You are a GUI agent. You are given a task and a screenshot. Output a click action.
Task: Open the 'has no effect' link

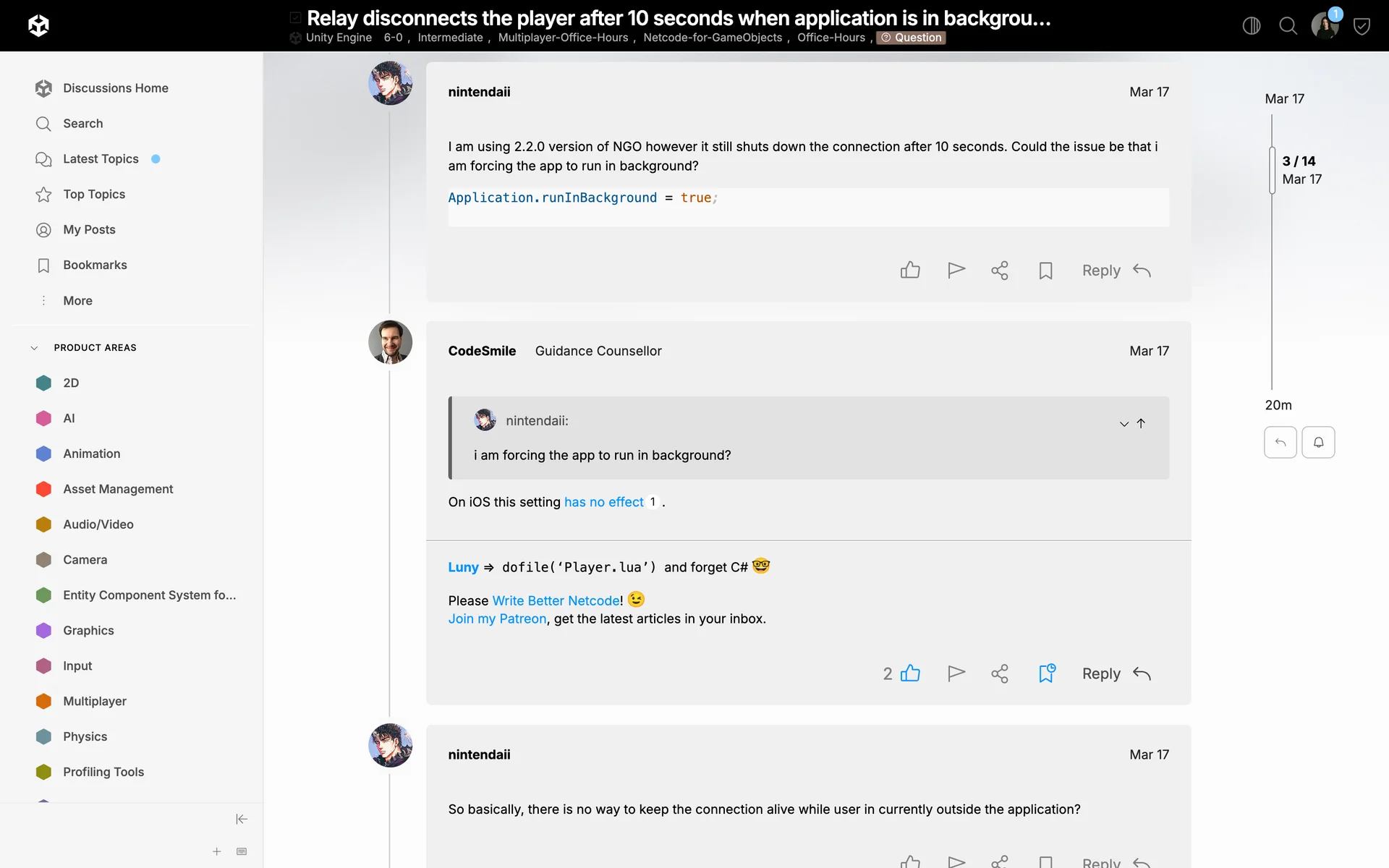pyautogui.click(x=603, y=502)
